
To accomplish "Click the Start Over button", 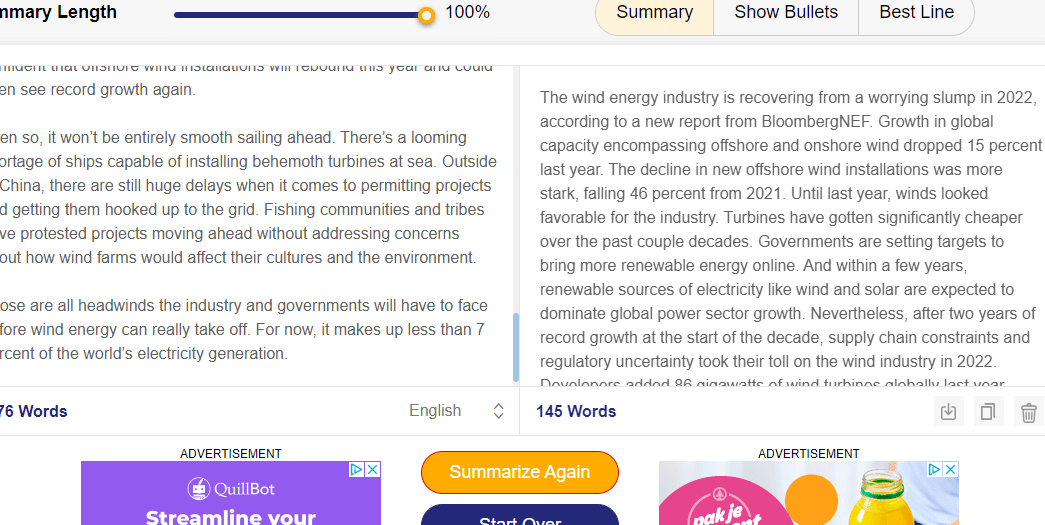I will point(520,516).
